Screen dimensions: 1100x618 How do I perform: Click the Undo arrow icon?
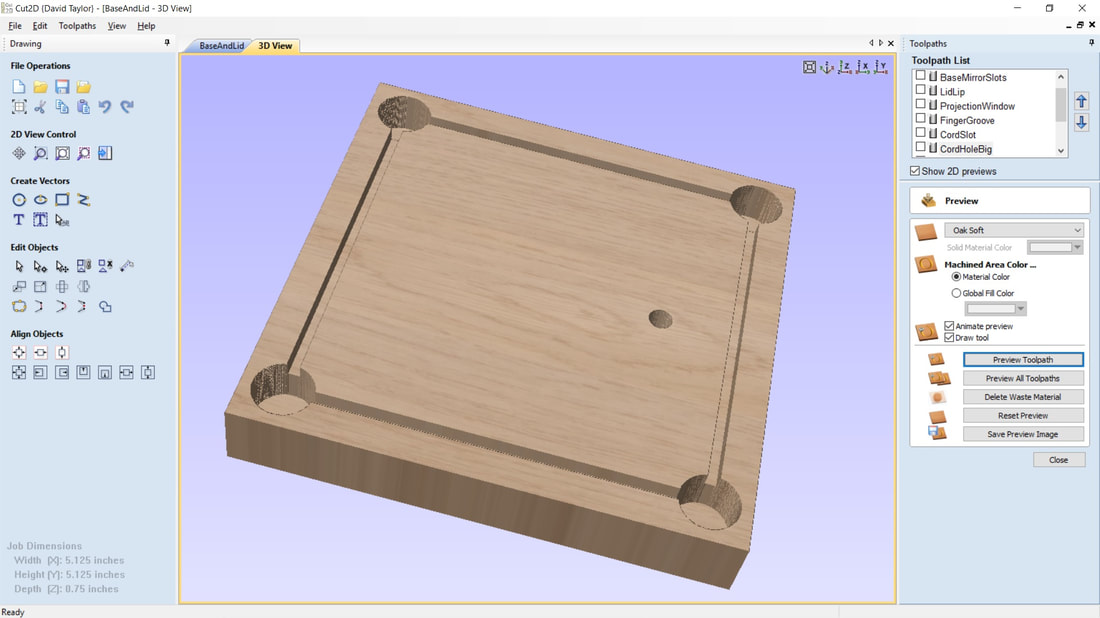click(x=105, y=107)
